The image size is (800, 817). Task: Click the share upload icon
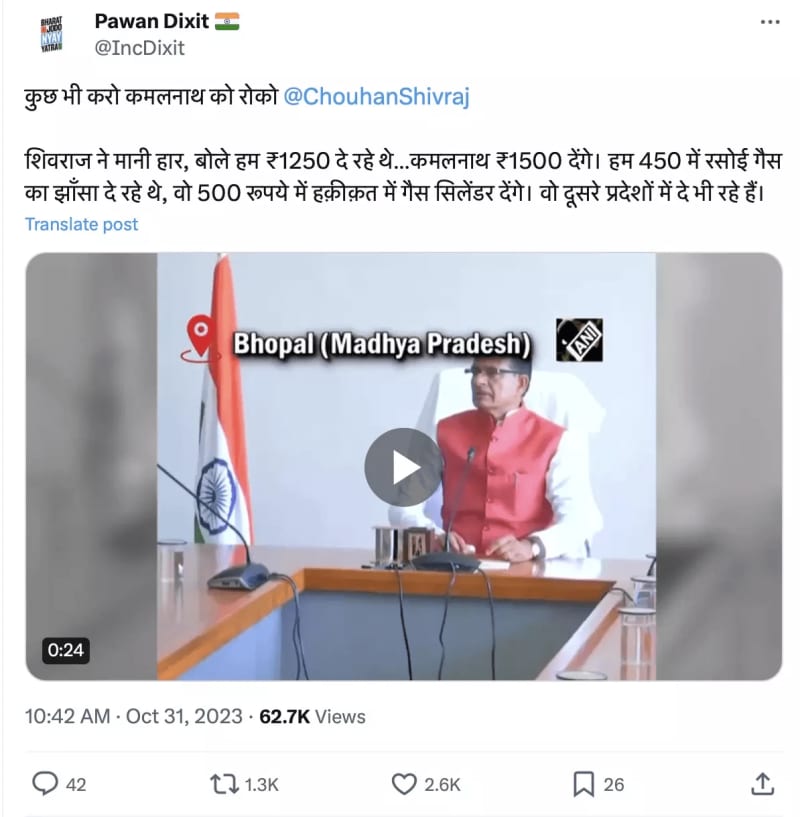pyautogui.click(x=762, y=784)
